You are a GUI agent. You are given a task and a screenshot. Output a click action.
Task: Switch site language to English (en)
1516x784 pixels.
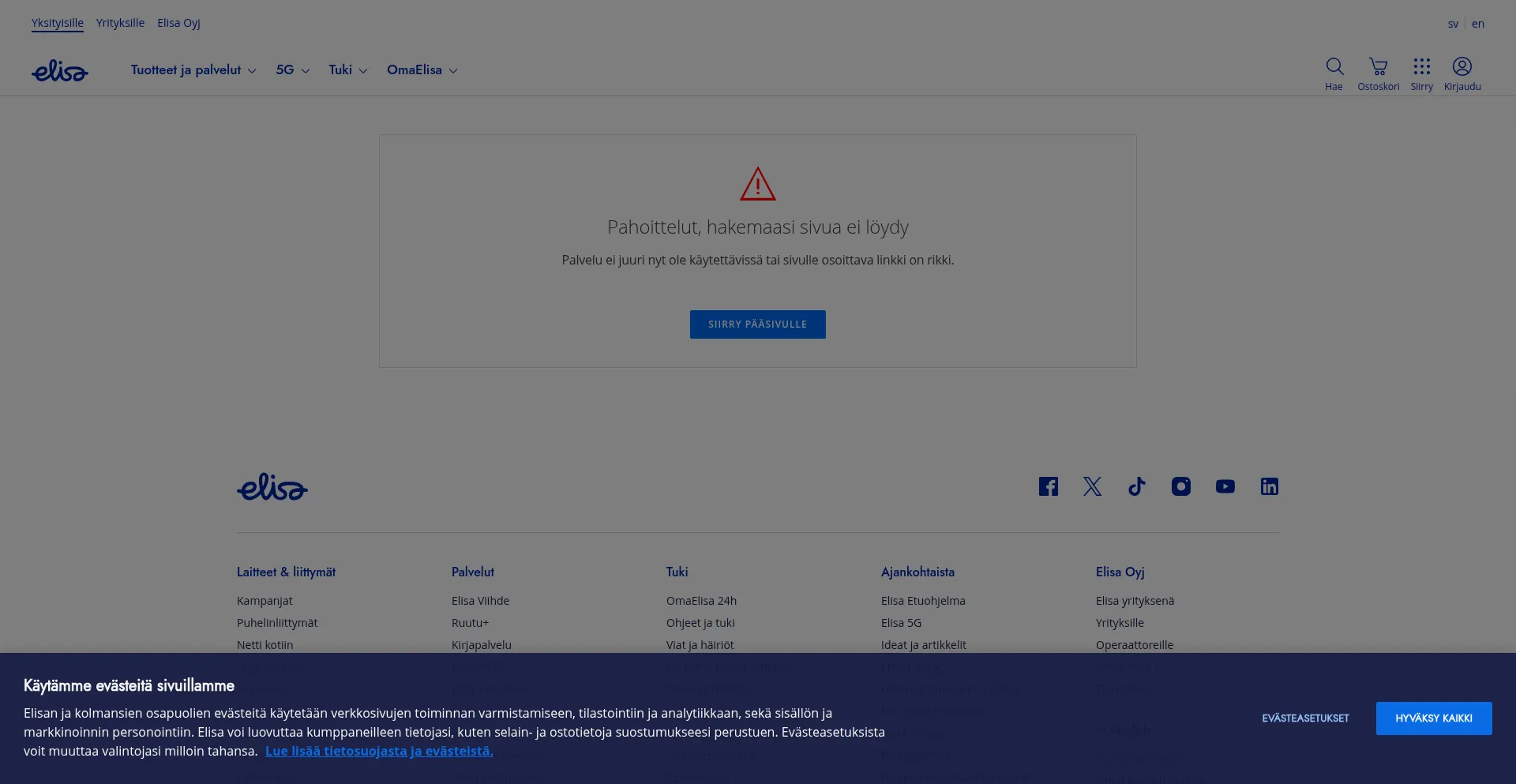pyautogui.click(x=1477, y=24)
